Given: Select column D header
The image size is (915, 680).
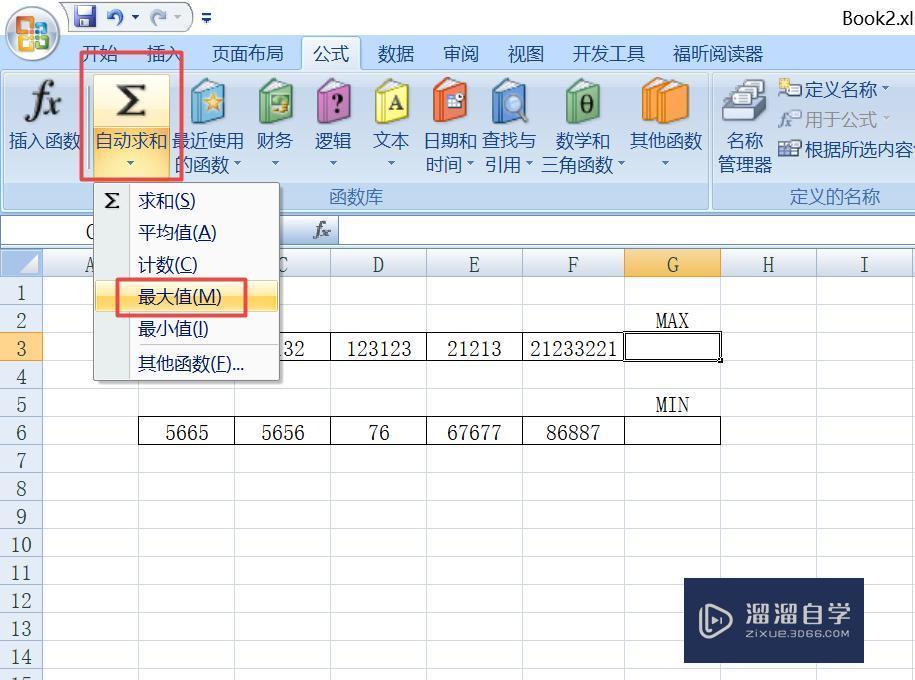Looking at the screenshot, I should click(x=378, y=264).
